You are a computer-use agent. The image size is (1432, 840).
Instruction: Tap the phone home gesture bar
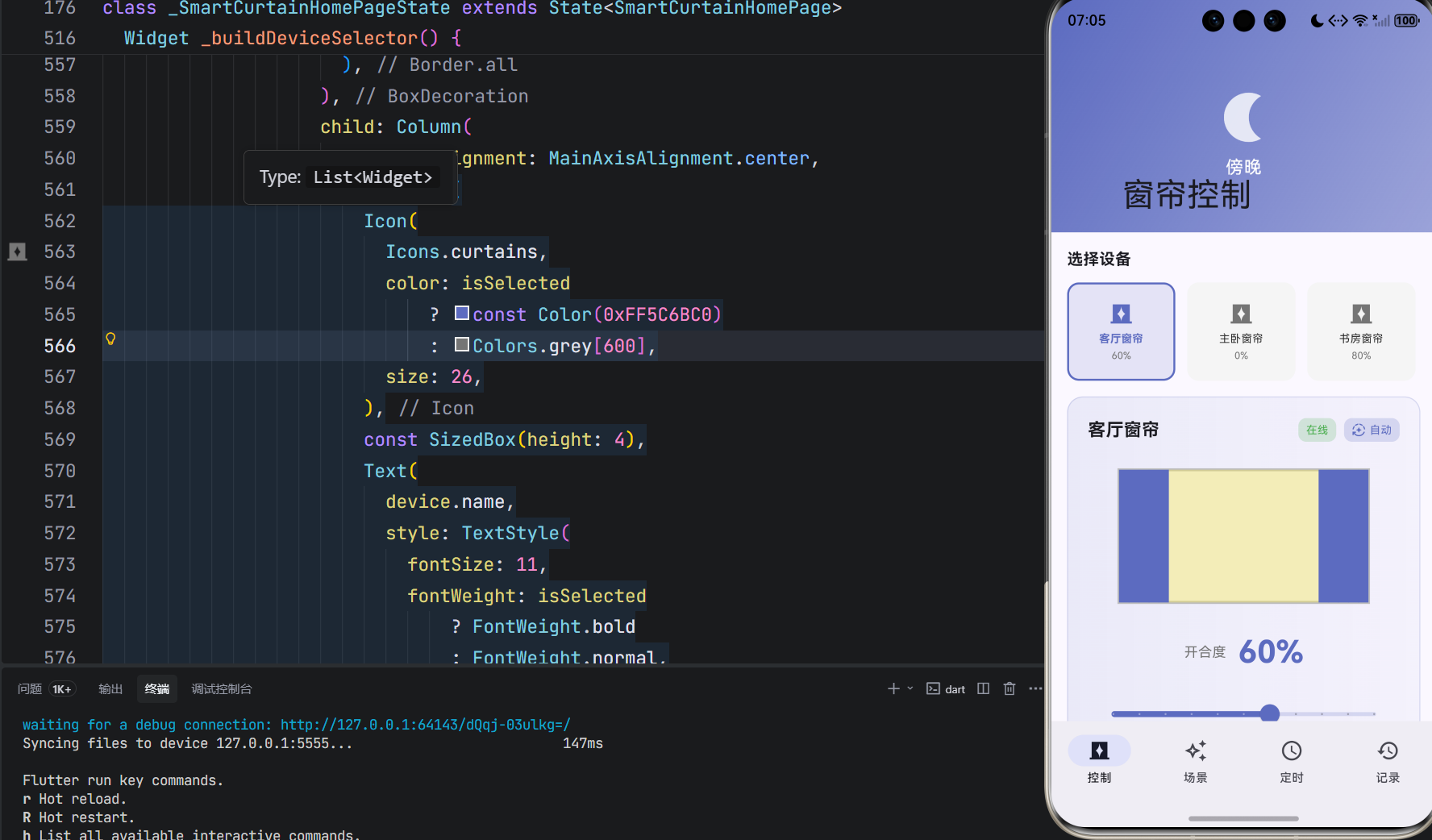coord(1243,818)
